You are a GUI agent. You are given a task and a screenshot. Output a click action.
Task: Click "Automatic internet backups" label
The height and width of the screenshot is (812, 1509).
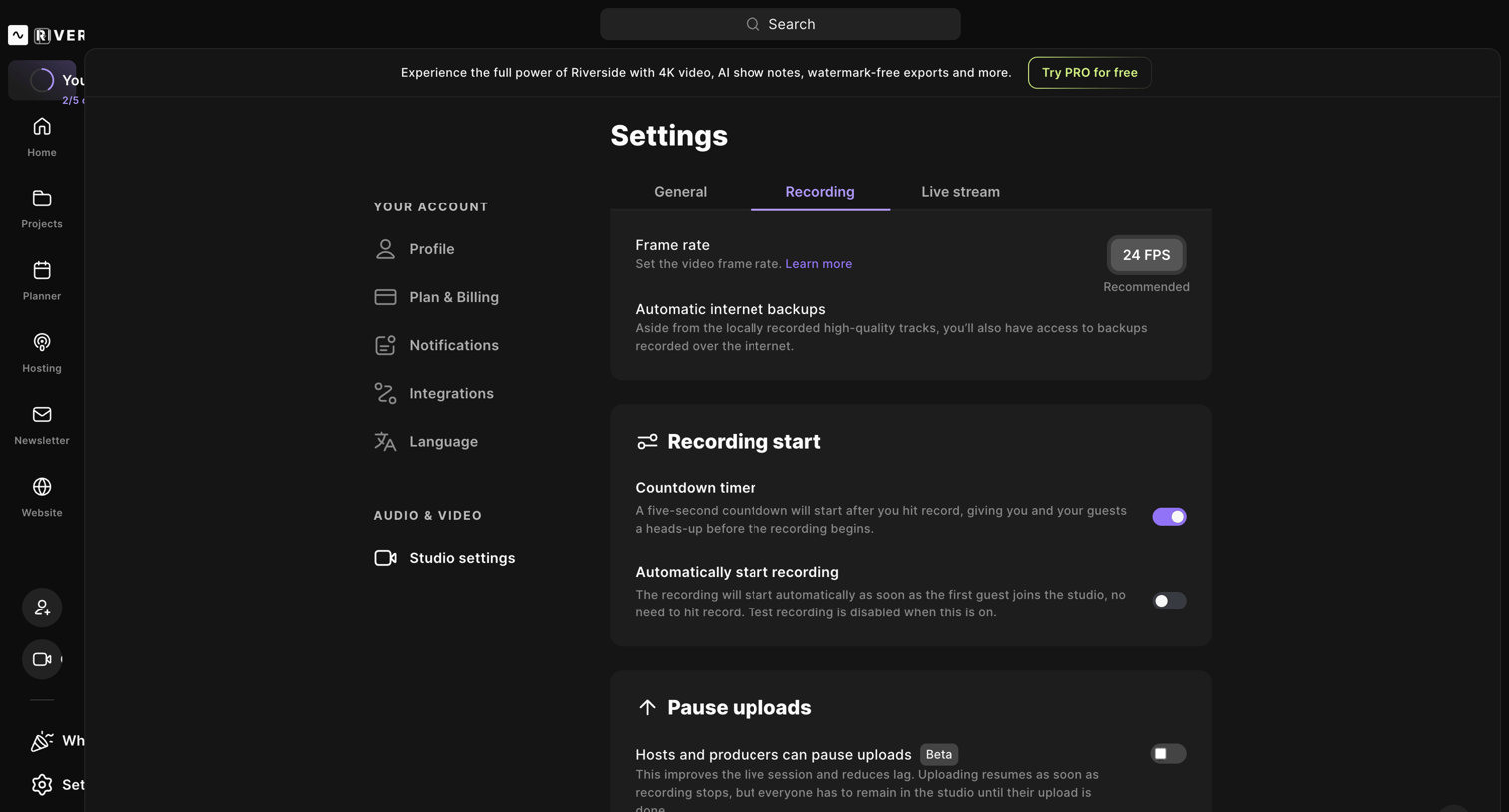tap(731, 309)
